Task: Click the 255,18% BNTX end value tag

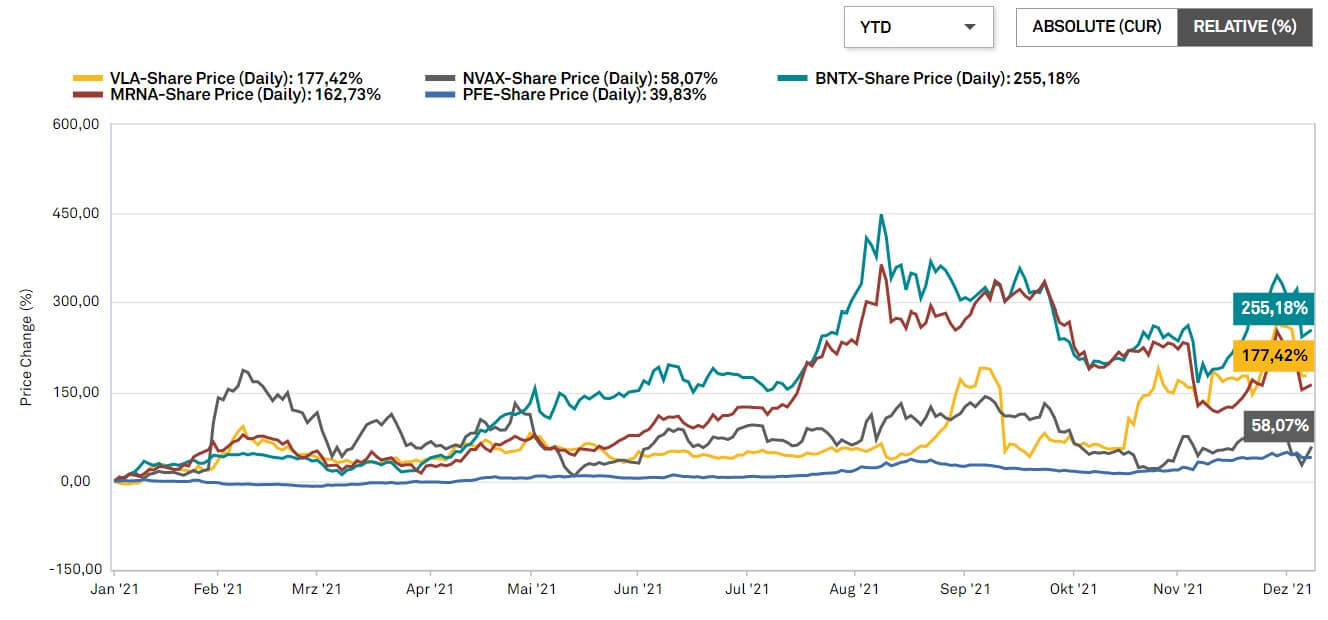Action: pyautogui.click(x=1272, y=308)
